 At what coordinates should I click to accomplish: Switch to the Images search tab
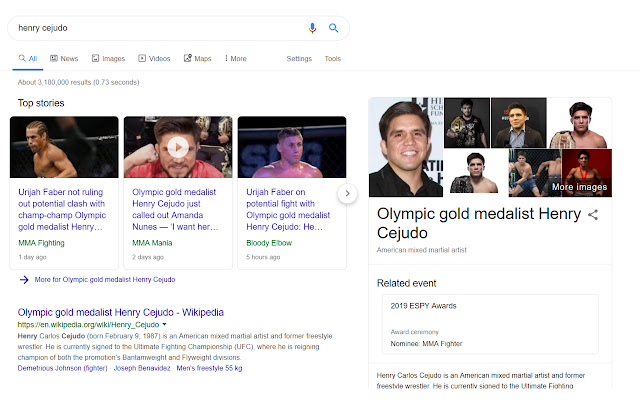coord(107,59)
